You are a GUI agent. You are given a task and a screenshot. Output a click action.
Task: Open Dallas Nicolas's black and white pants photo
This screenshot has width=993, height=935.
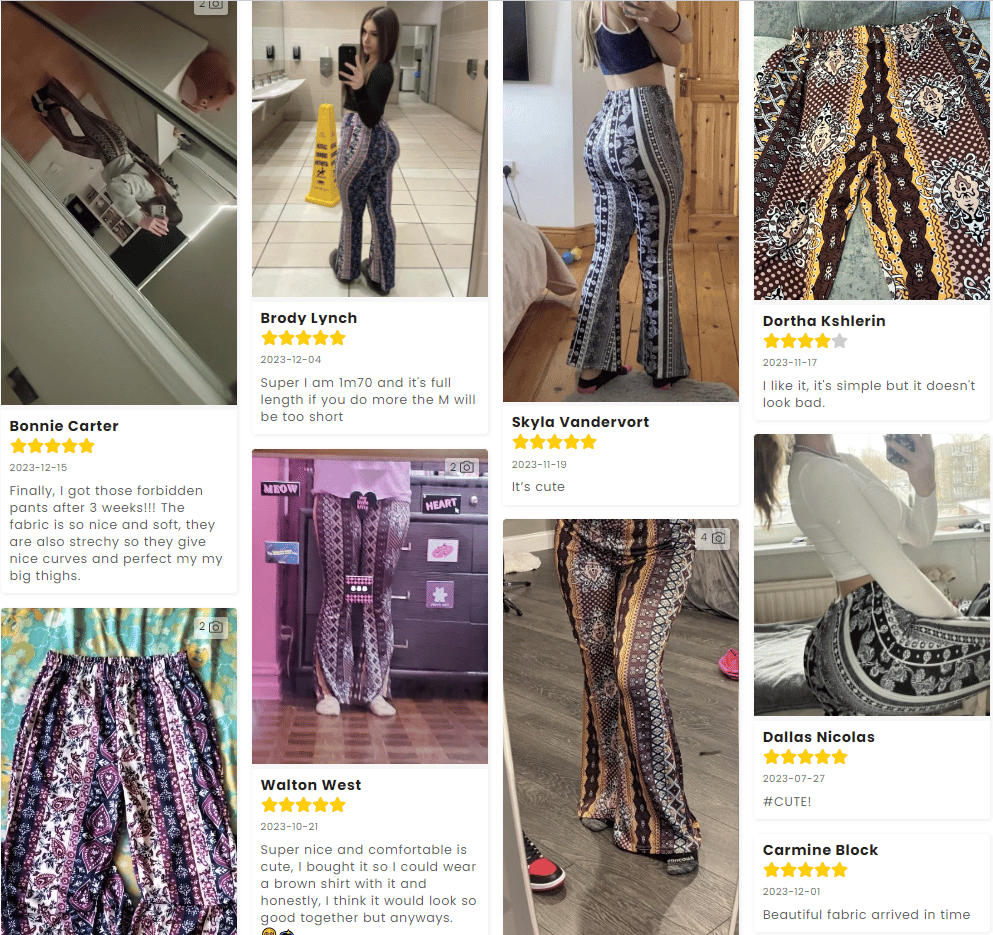[x=872, y=575]
